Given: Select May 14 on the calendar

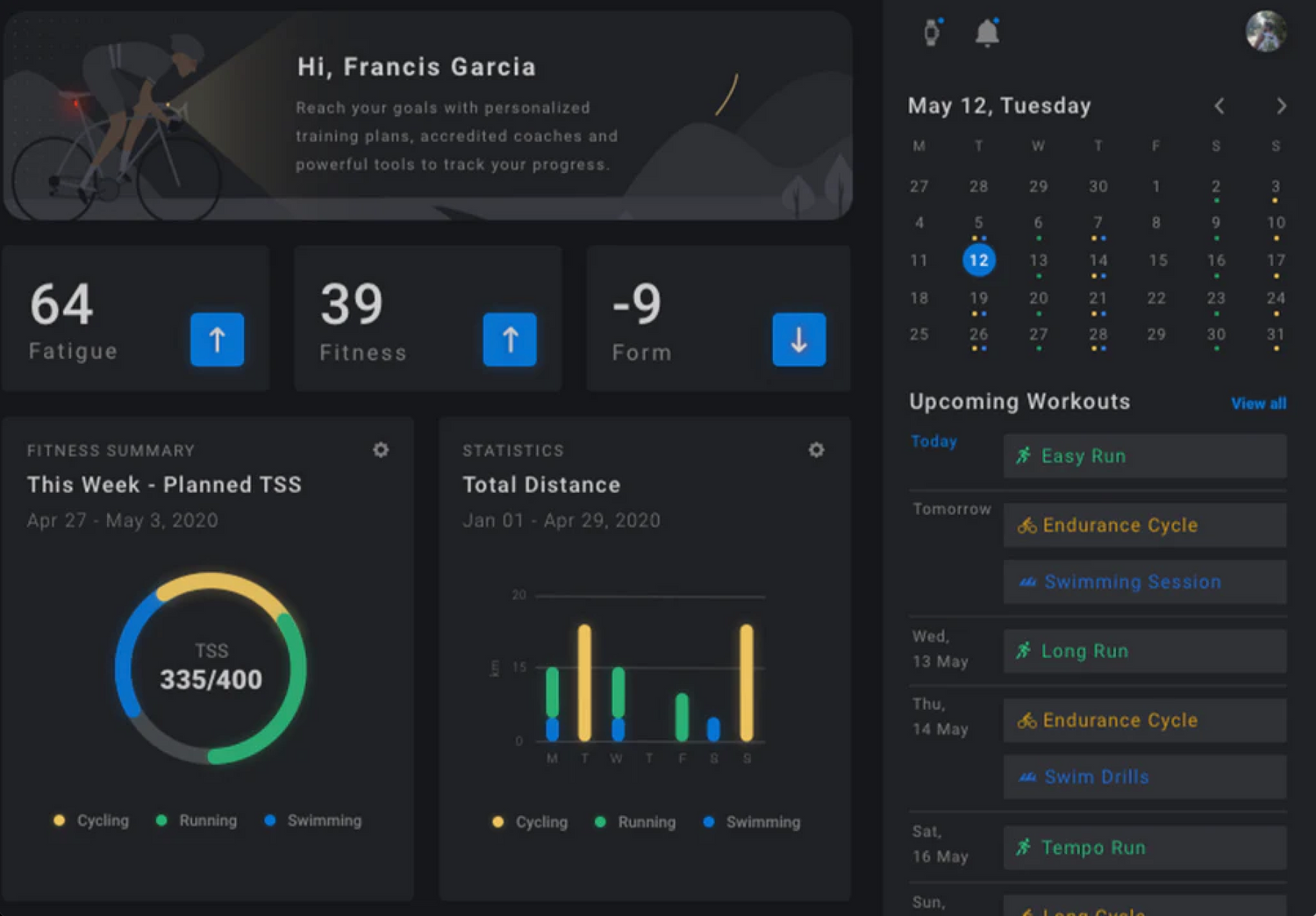Looking at the screenshot, I should (x=1098, y=261).
